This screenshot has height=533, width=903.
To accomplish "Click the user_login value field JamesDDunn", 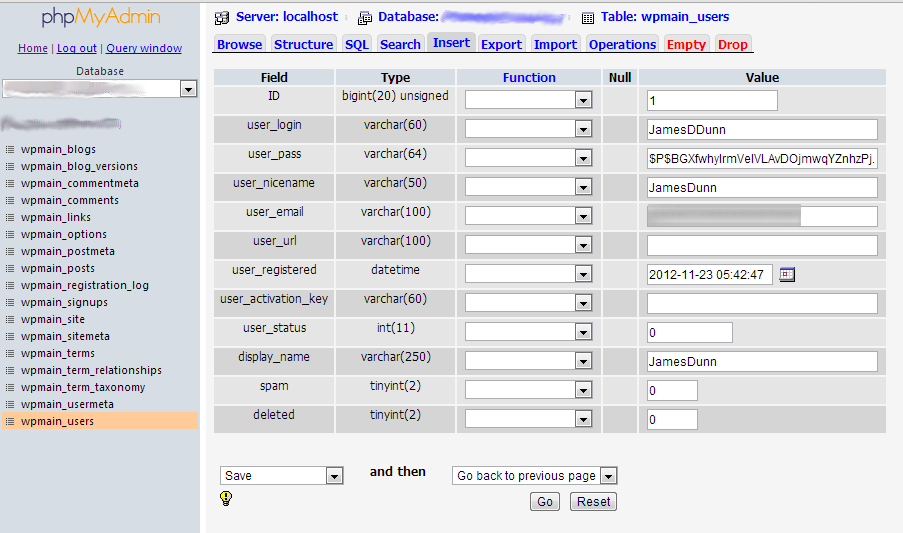I will [x=762, y=130].
